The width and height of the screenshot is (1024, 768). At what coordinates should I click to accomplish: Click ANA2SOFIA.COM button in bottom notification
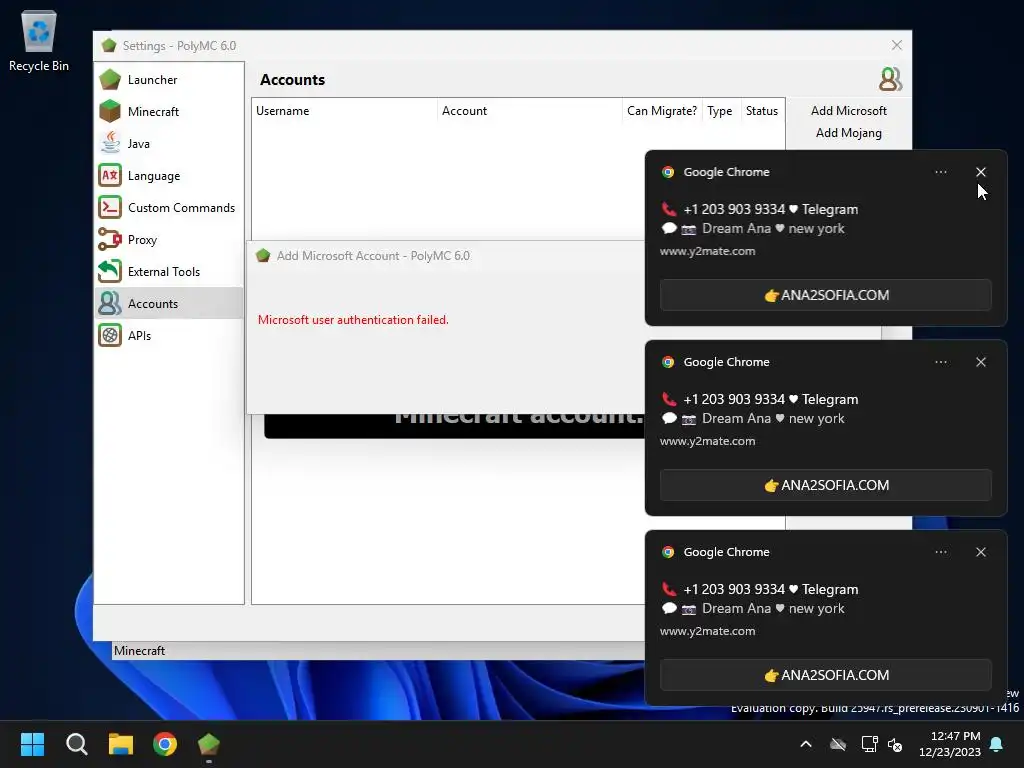pyautogui.click(x=825, y=675)
